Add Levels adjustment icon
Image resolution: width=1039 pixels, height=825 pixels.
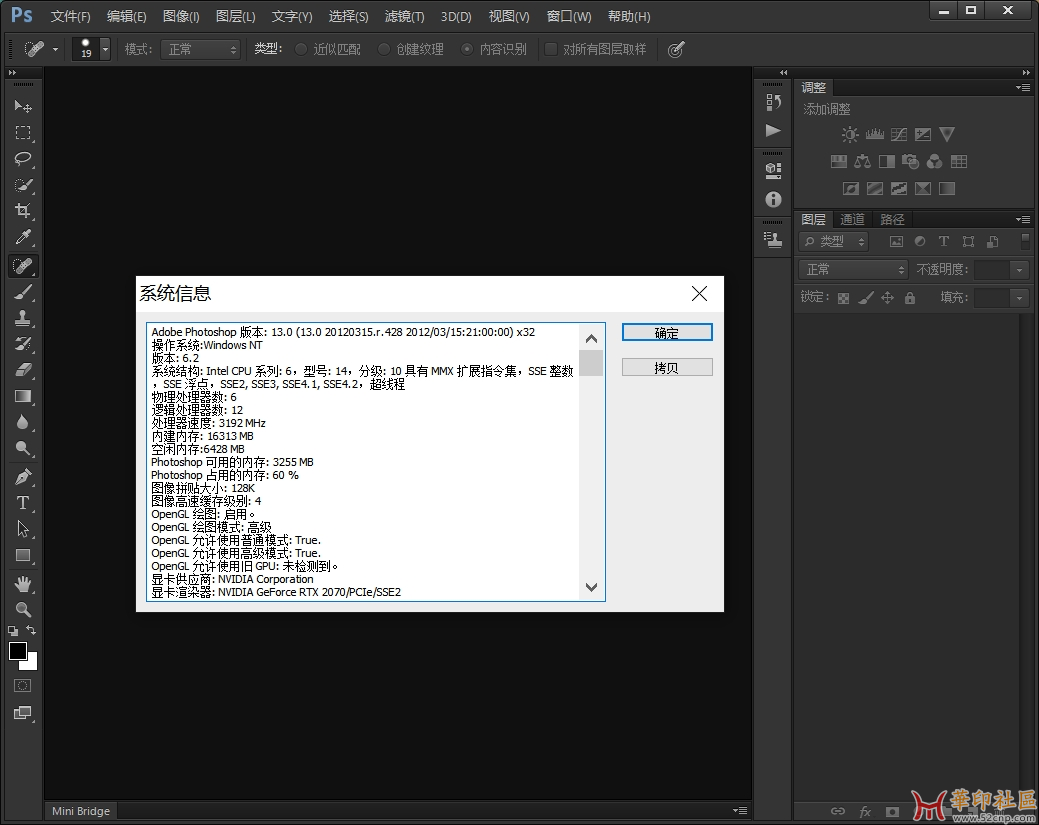coord(875,135)
